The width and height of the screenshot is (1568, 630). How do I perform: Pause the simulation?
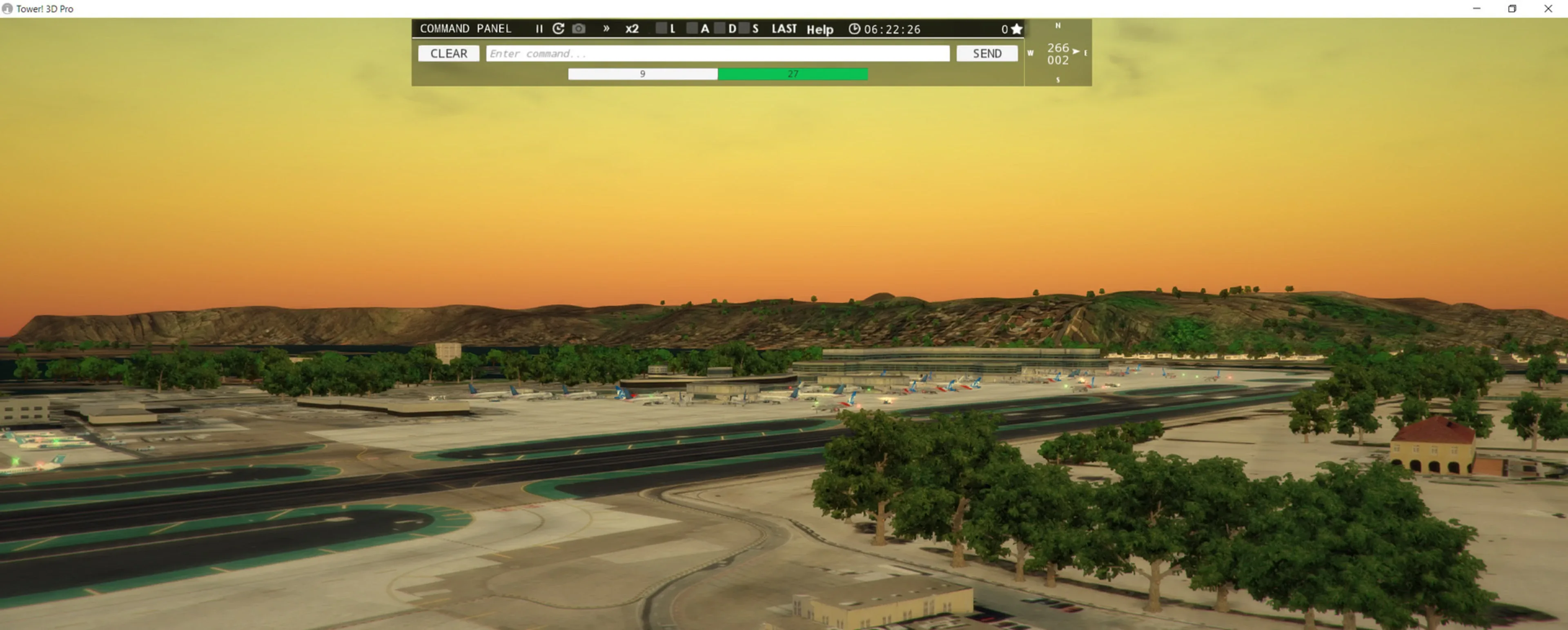pyautogui.click(x=539, y=29)
